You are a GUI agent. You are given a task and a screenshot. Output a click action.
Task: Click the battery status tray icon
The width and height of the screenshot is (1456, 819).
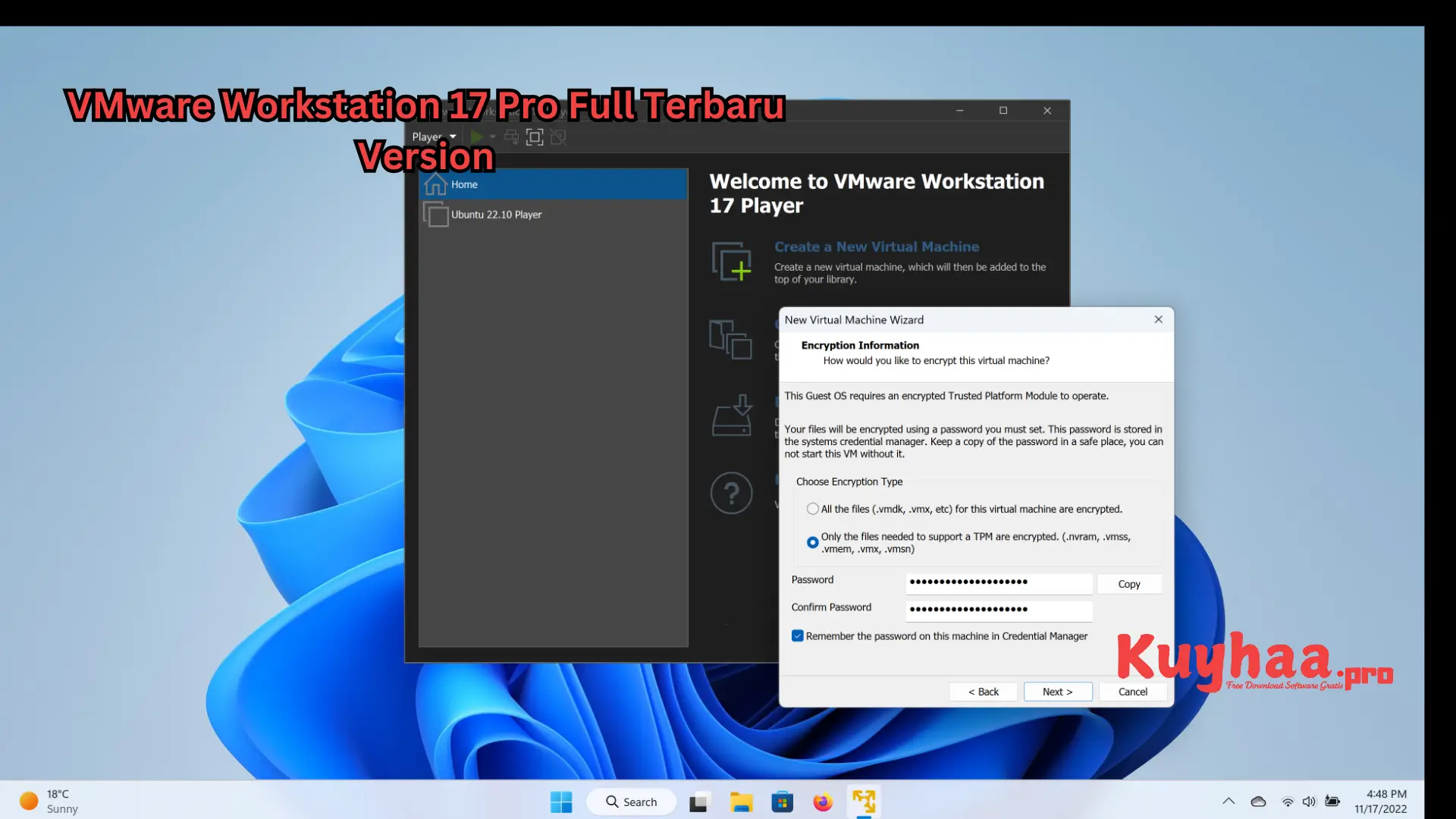1332,801
